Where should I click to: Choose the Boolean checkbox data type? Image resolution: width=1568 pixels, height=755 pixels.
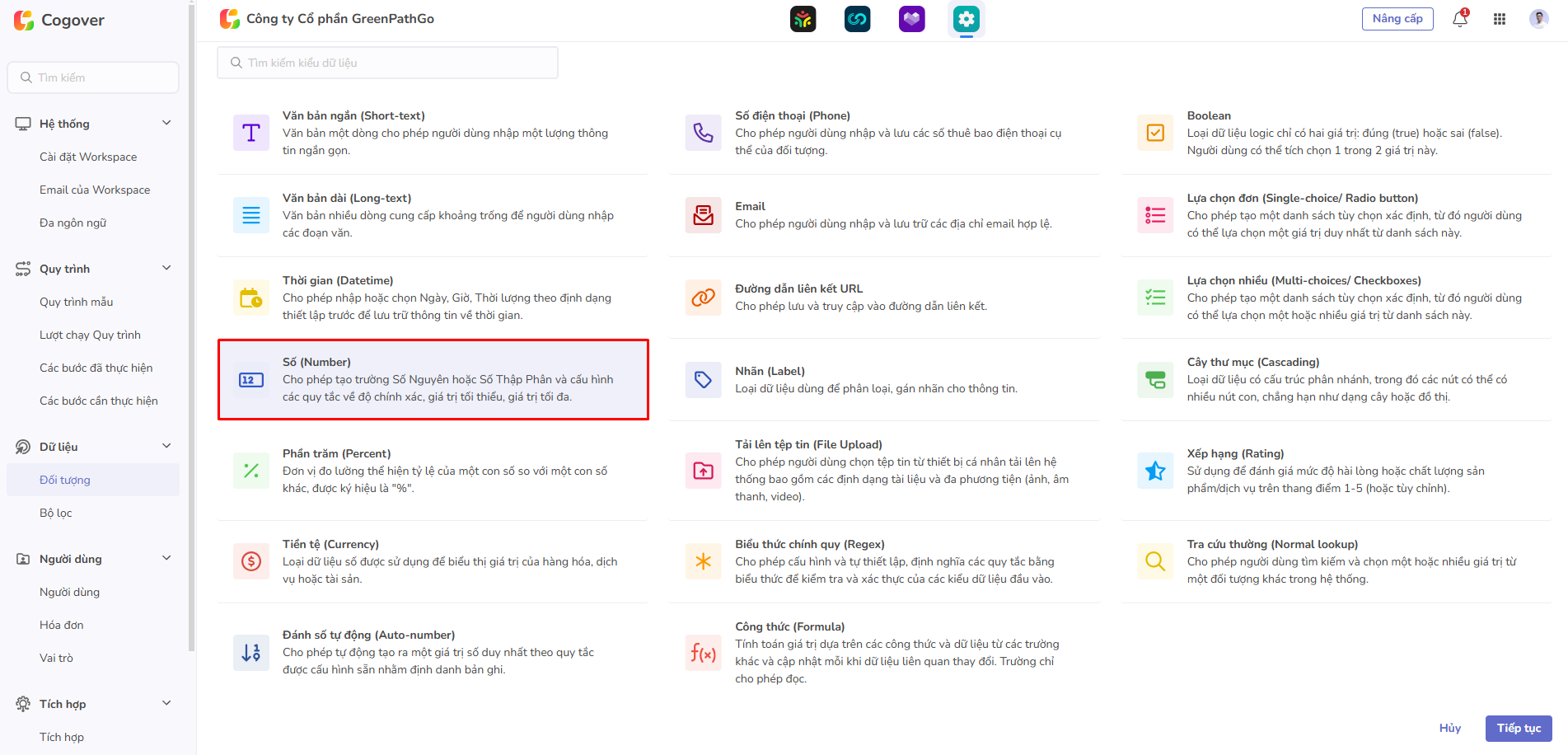1155,133
